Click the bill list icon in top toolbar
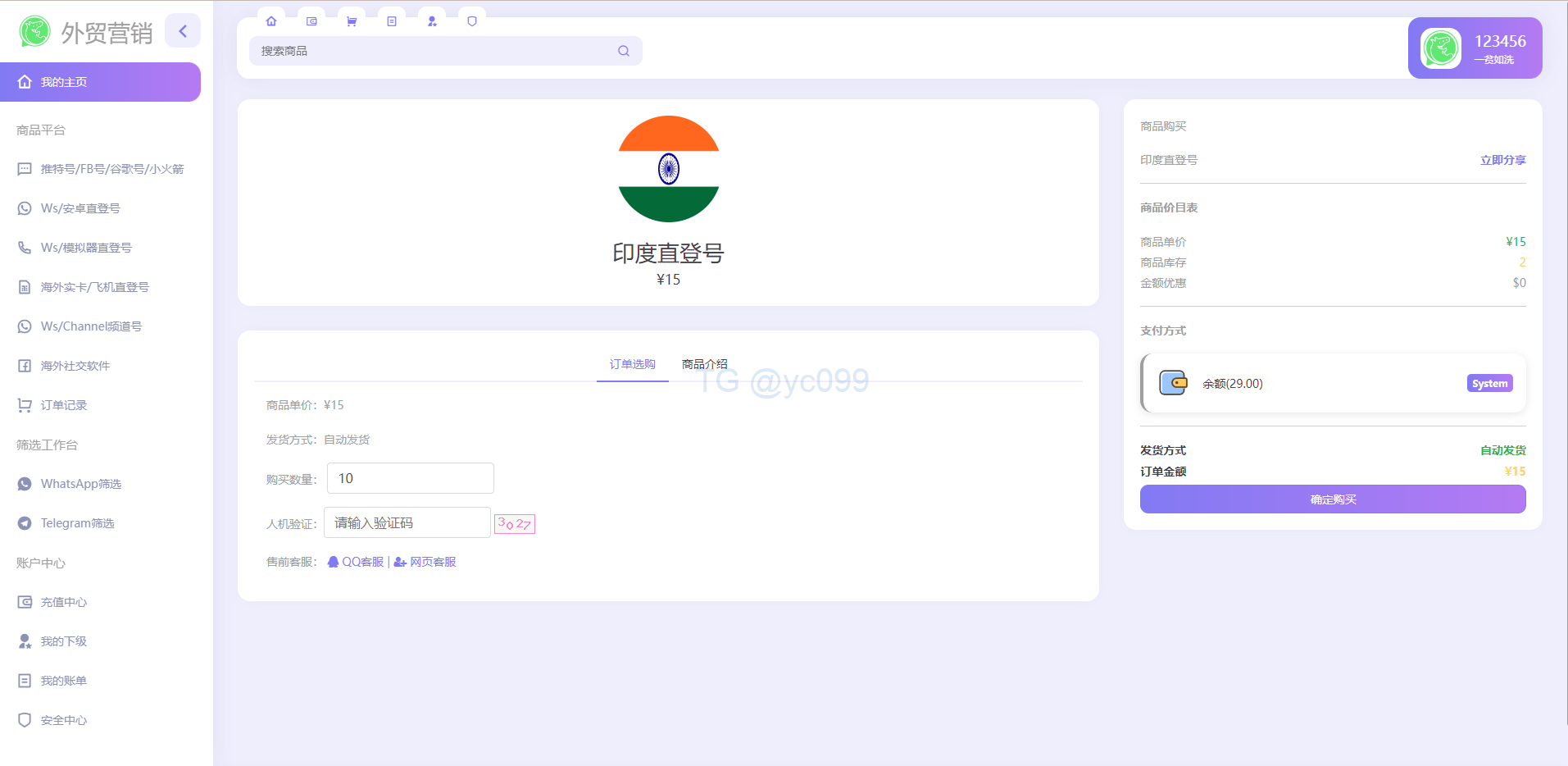Viewport: 1568px width, 766px height. point(392,21)
